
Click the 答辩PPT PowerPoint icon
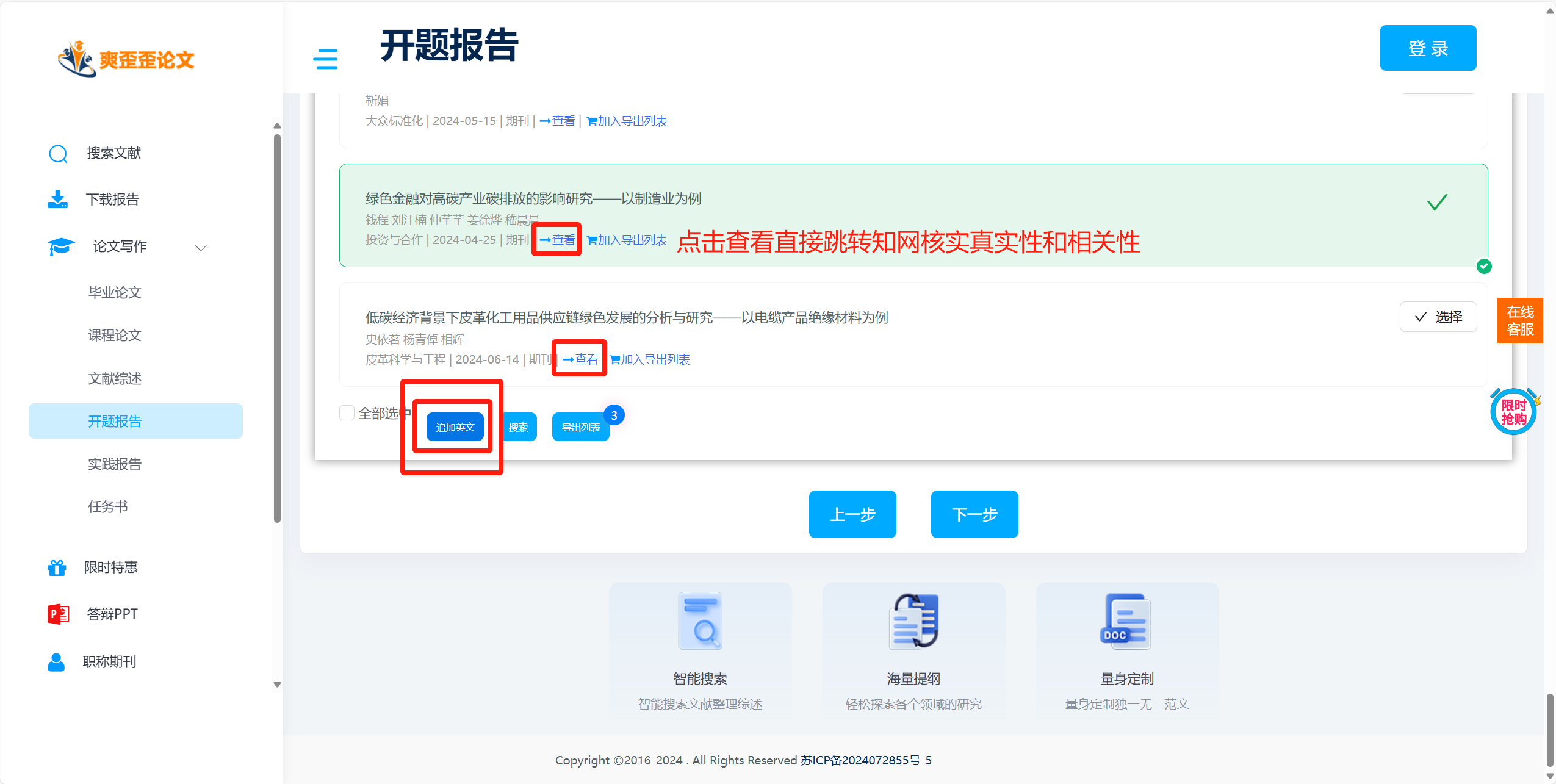[58, 614]
